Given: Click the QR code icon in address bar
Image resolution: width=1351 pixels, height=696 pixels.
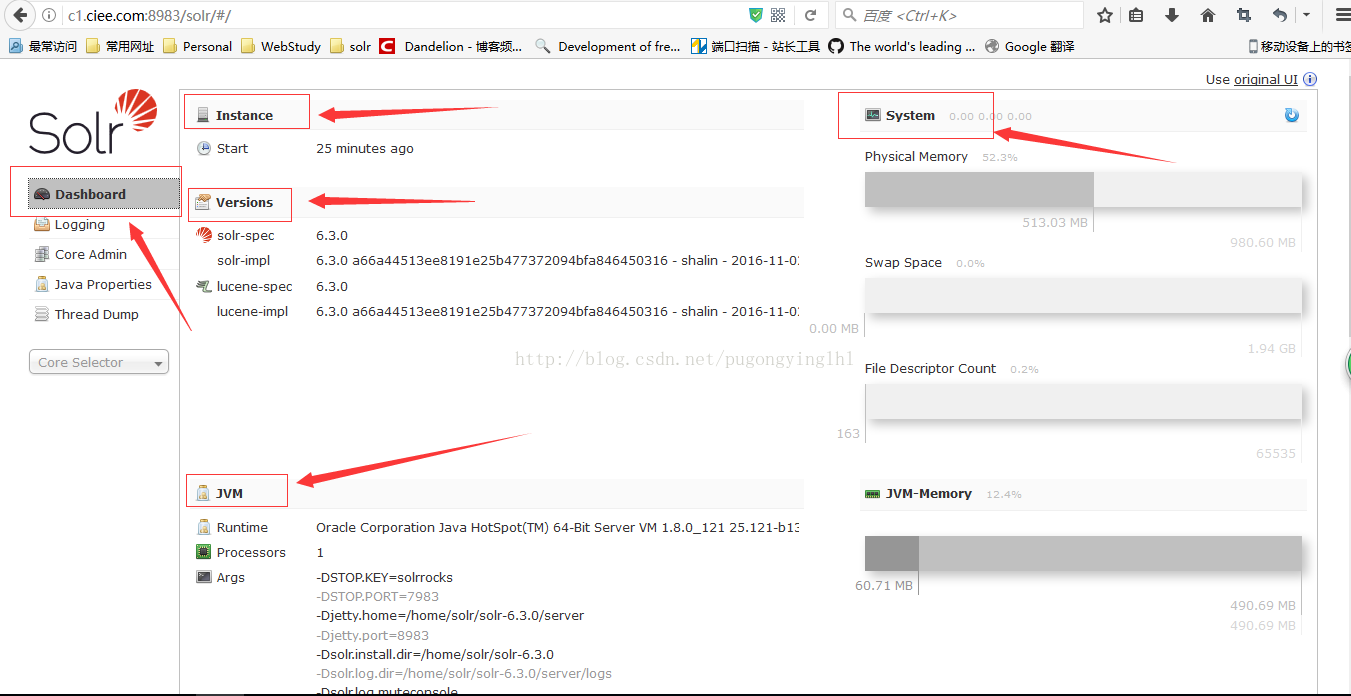Looking at the screenshot, I should point(779,15).
